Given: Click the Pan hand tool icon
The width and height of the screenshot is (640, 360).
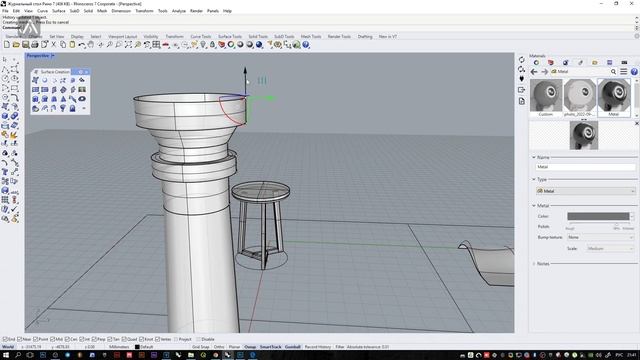Looking at the screenshot, I should (x=91, y=44).
